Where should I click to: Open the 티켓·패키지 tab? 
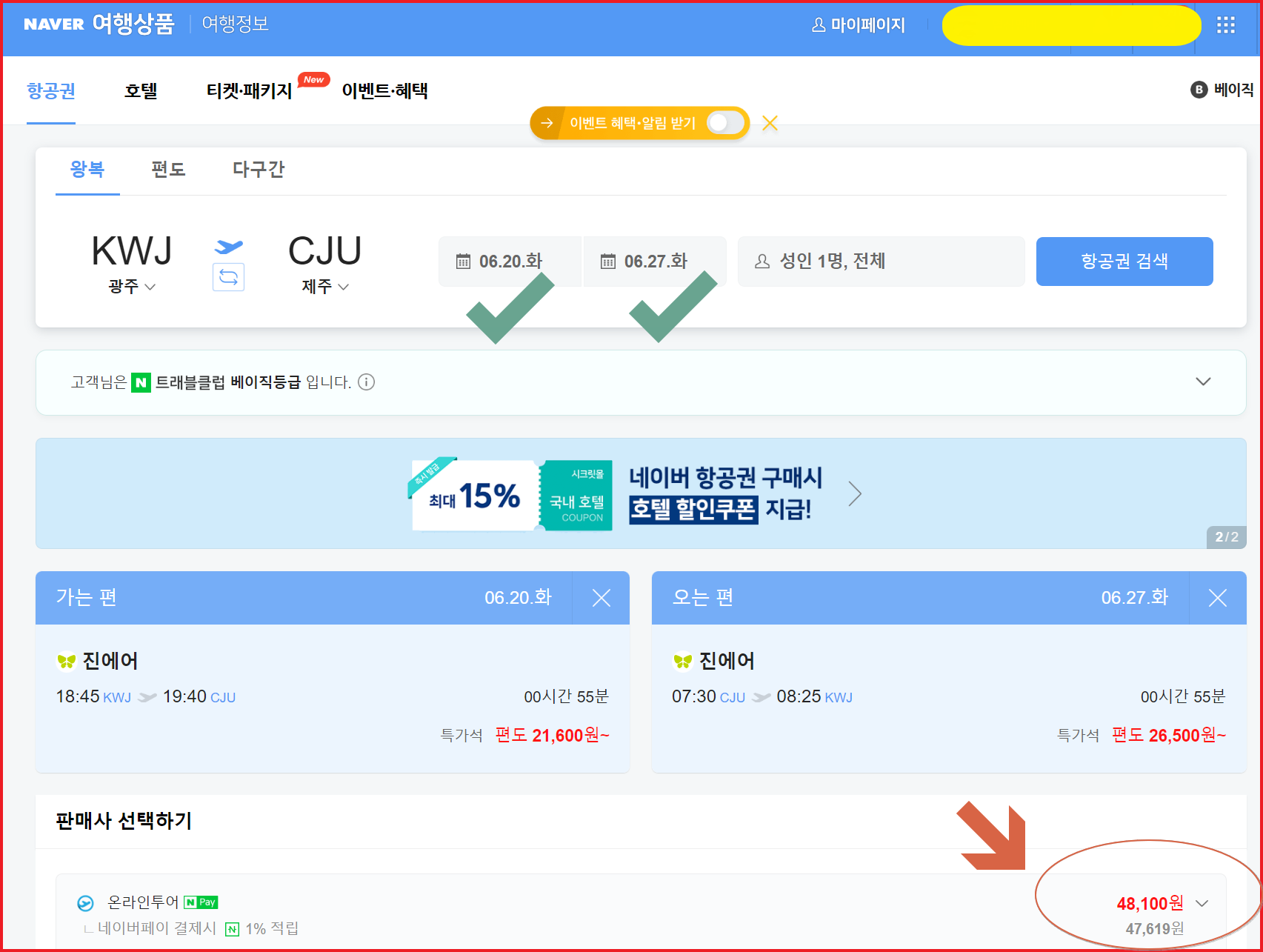(x=249, y=90)
